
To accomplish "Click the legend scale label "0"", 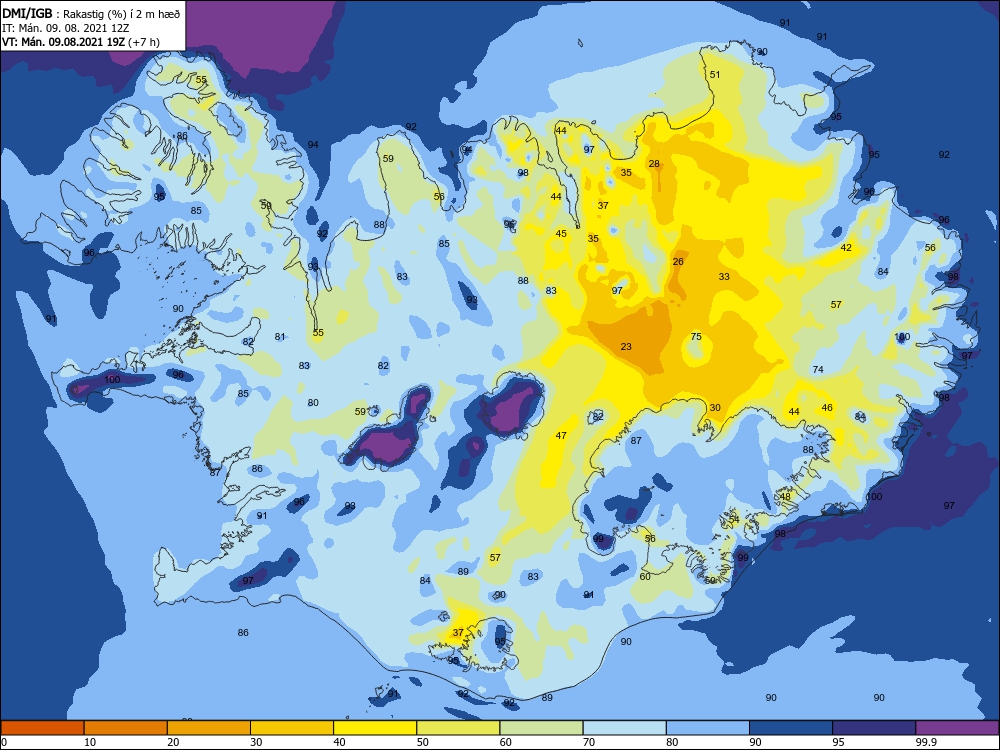I will click(x=4, y=742).
